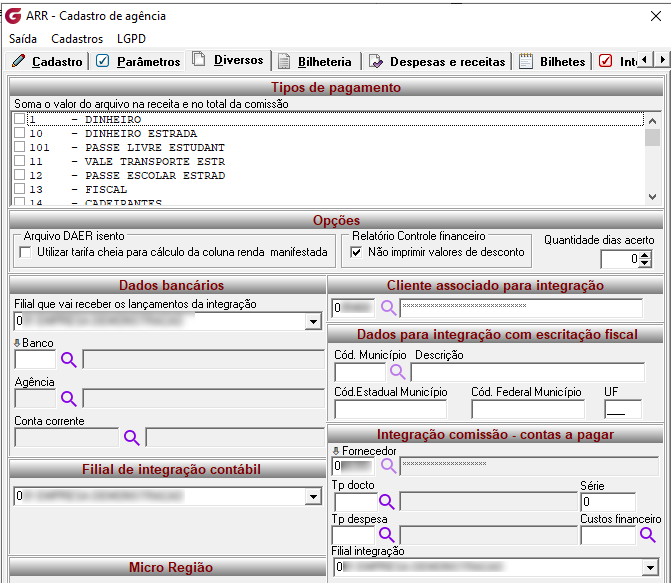
Task: Look up Cód. Município magnifier
Action: pos(398,372)
